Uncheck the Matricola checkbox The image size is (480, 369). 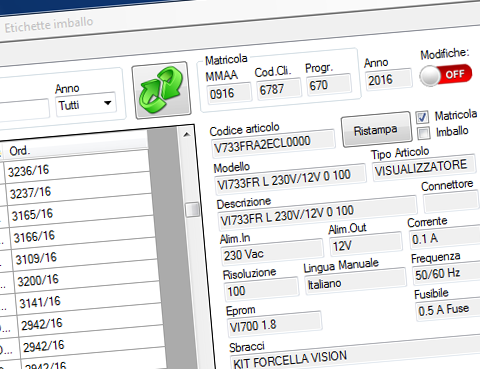[422, 117]
